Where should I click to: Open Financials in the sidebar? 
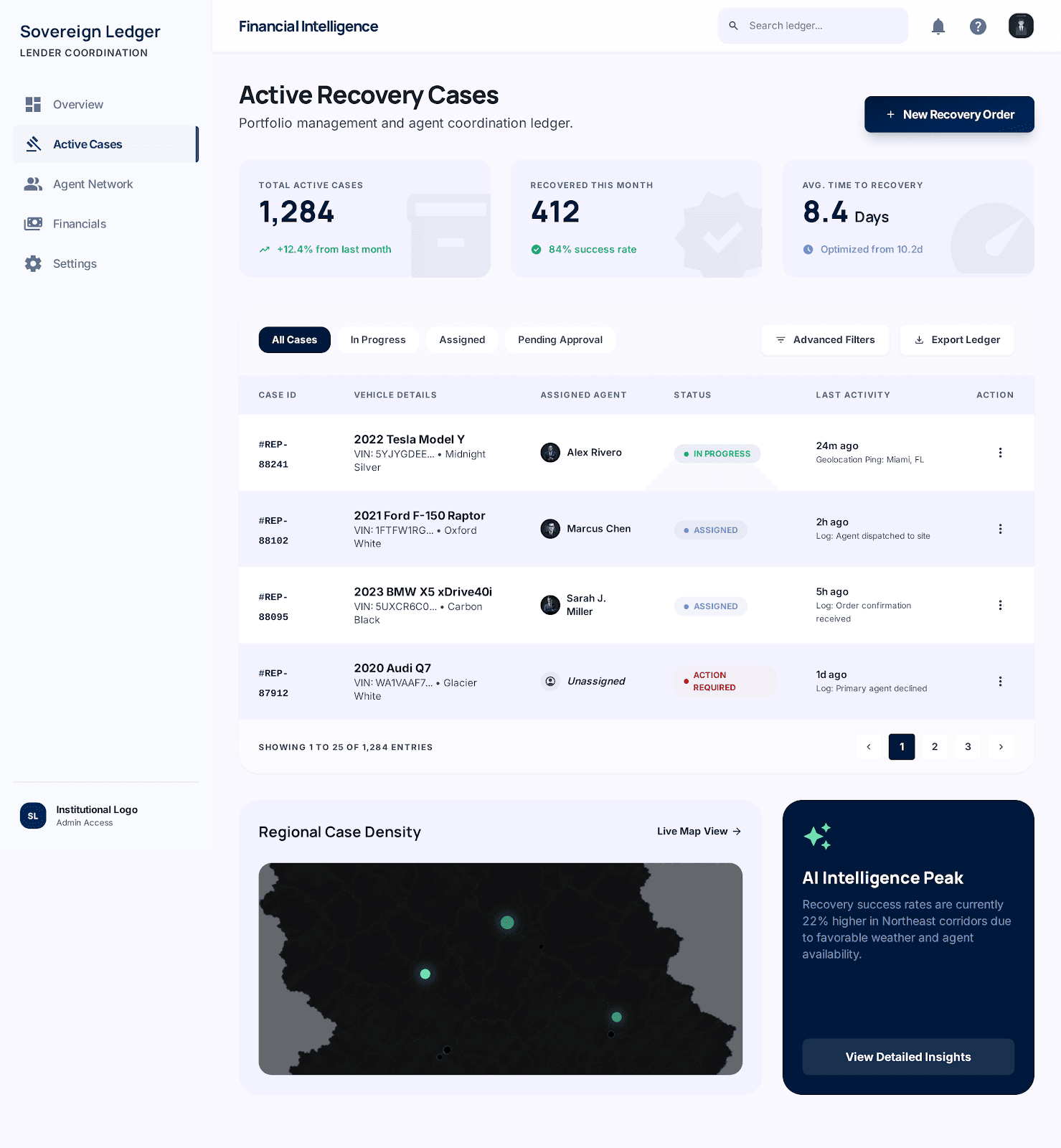point(105,224)
